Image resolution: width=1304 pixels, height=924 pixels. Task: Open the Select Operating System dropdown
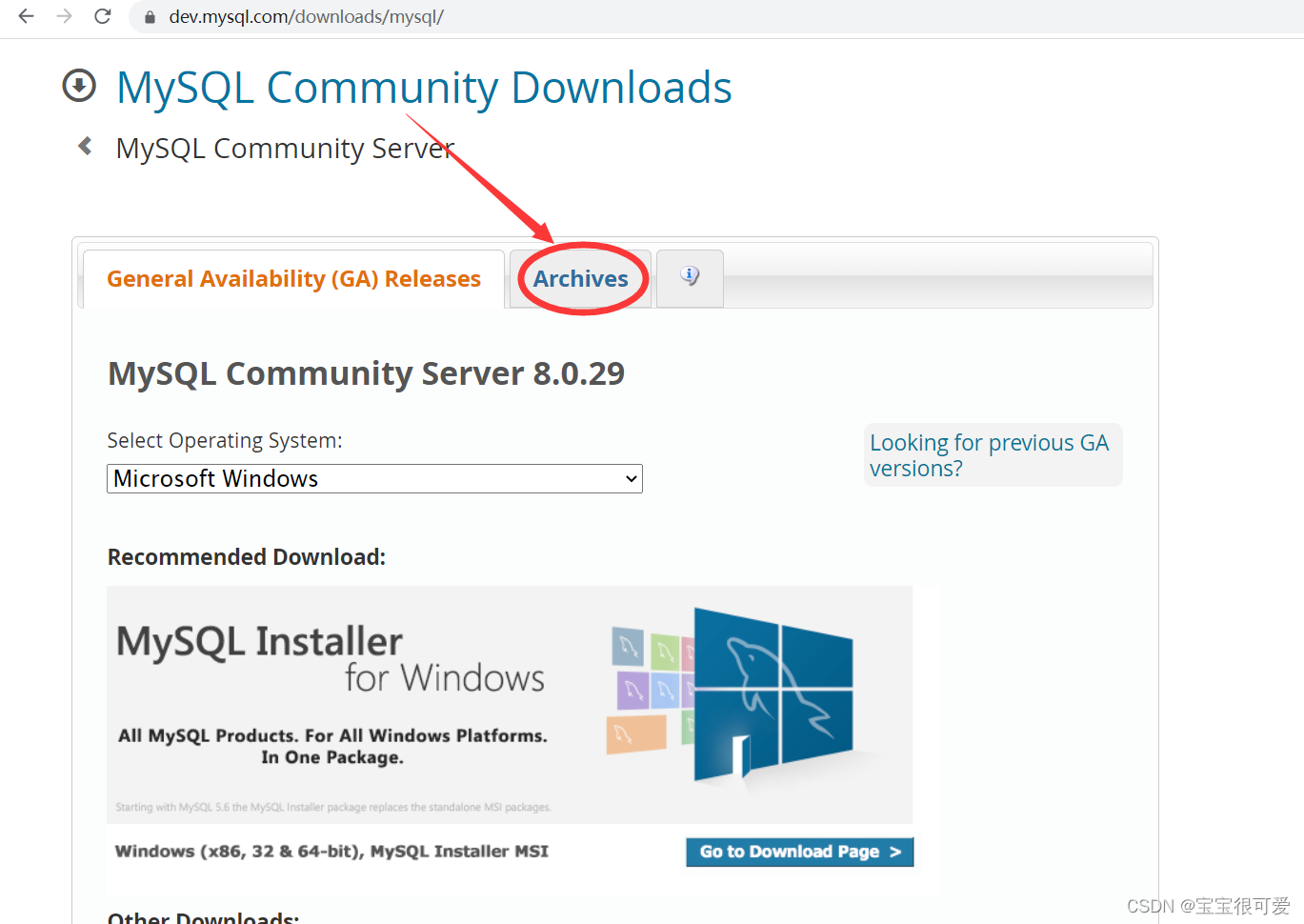coord(374,478)
